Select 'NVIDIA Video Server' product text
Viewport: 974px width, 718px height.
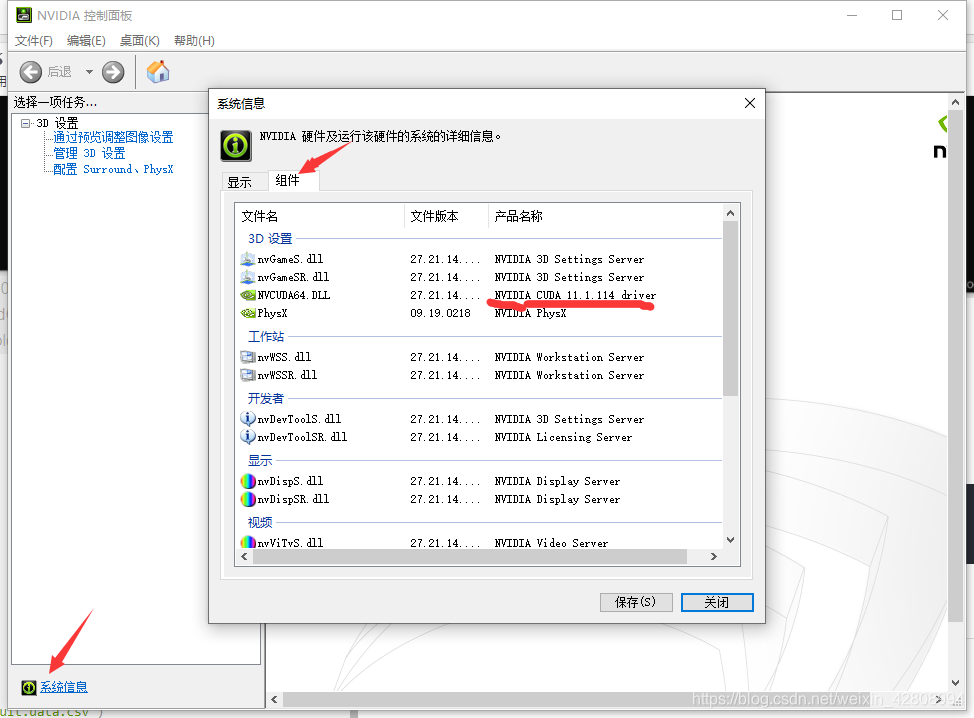tap(552, 543)
